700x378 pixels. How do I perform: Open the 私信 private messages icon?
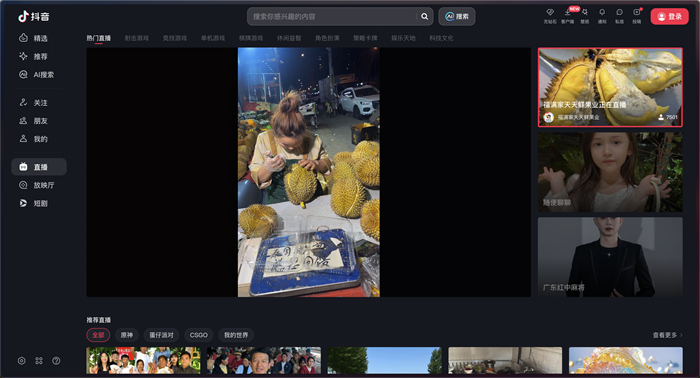tap(619, 16)
